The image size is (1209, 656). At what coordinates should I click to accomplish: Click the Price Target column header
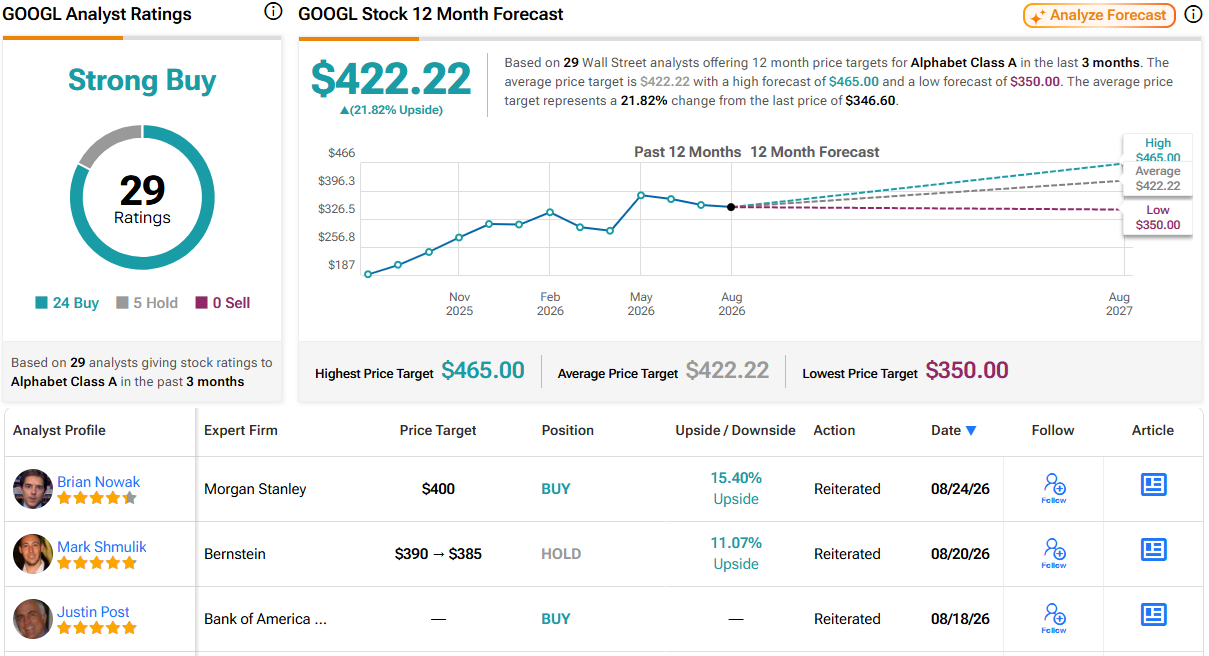pyautogui.click(x=438, y=431)
